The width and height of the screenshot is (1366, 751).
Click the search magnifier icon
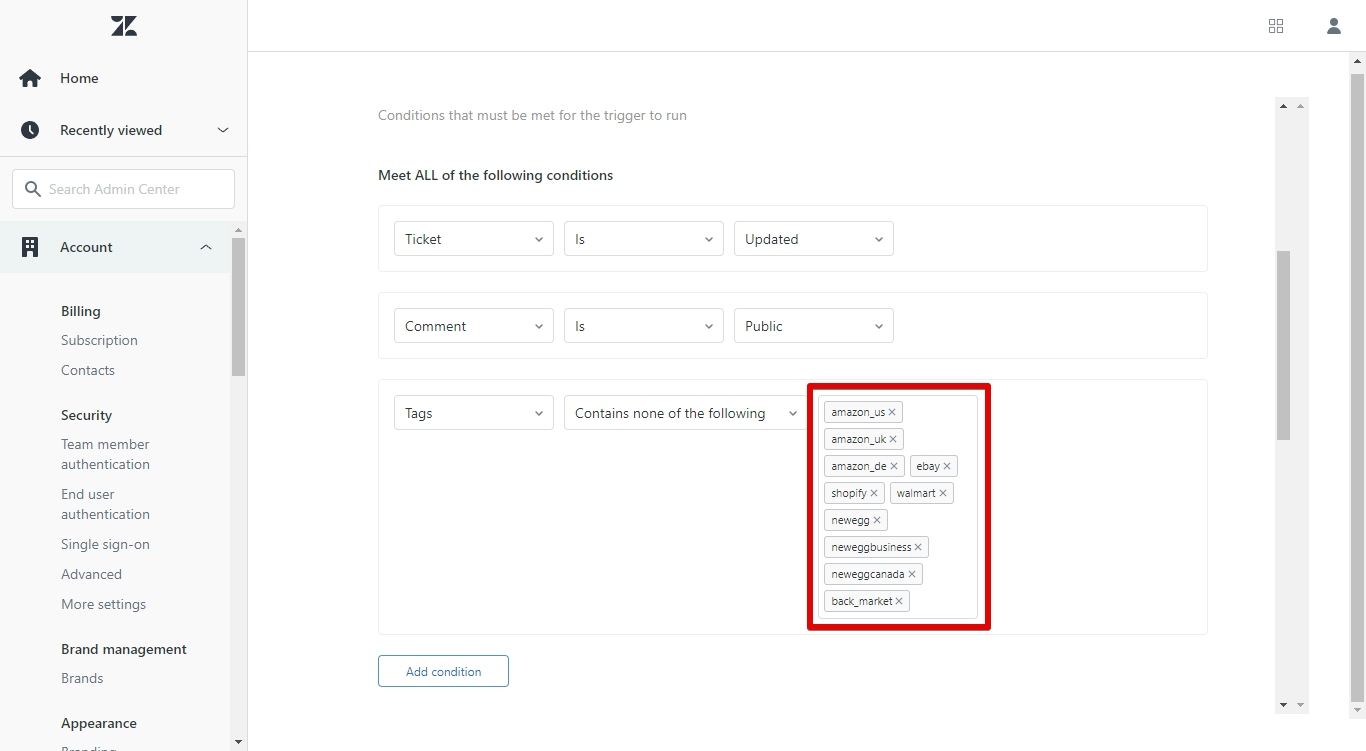tap(33, 189)
